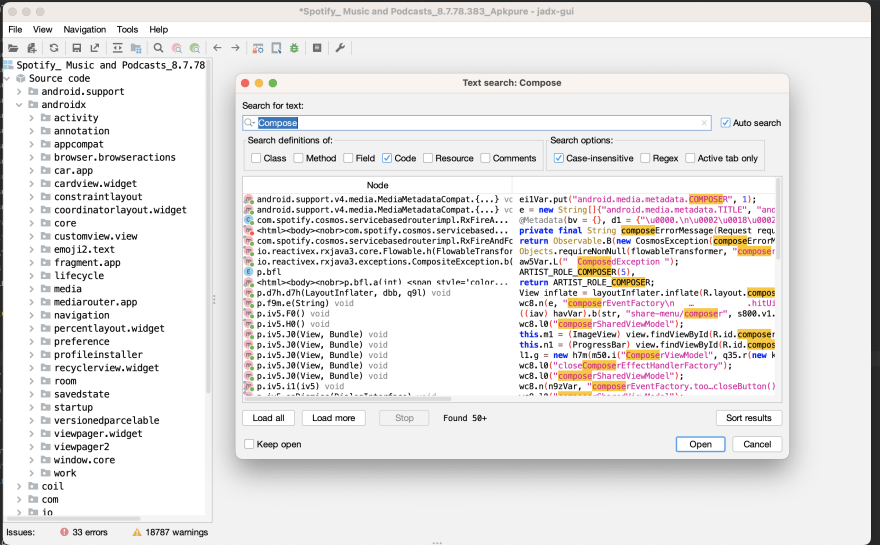
Task: Toggle the Auto search checkbox
Action: click(725, 123)
